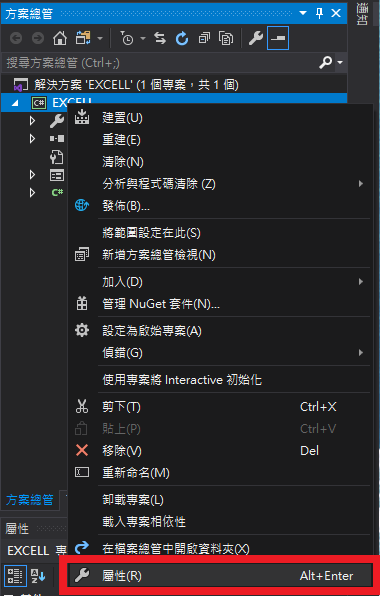Toggle categorized view in Properties panel
Image resolution: width=380 pixels, height=596 pixels.
point(15,576)
